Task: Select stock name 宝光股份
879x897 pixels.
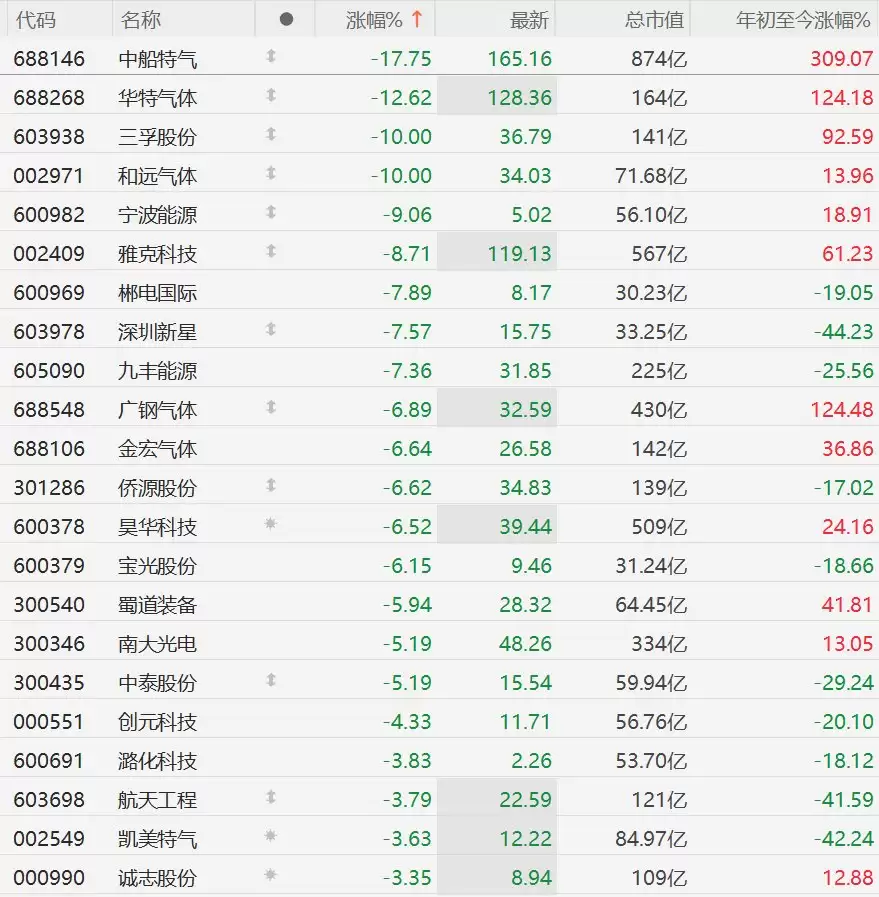Action: click(x=158, y=566)
